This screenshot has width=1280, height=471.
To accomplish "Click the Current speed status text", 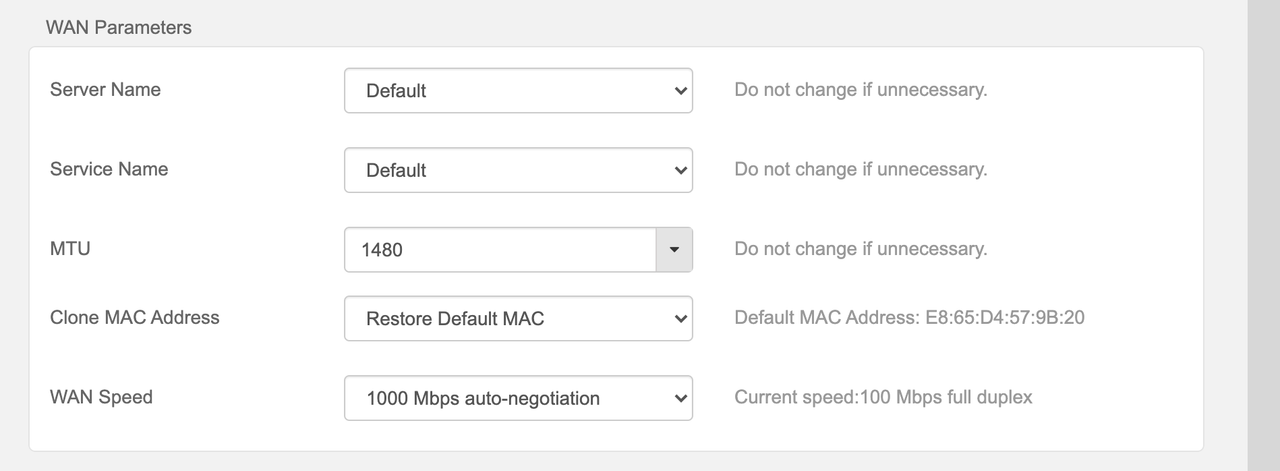I will 883,397.
